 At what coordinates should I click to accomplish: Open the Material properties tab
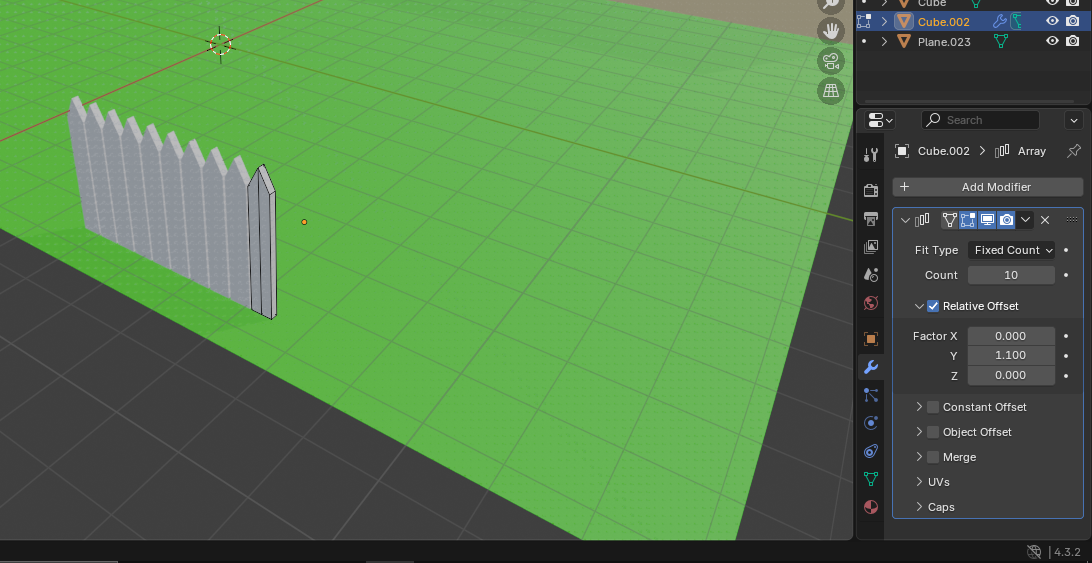tap(871, 507)
